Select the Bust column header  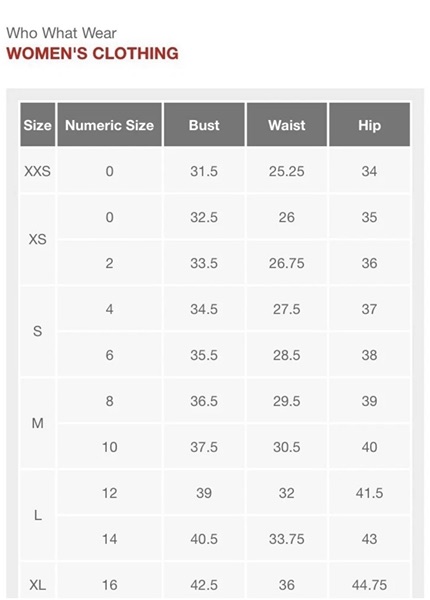pos(204,125)
